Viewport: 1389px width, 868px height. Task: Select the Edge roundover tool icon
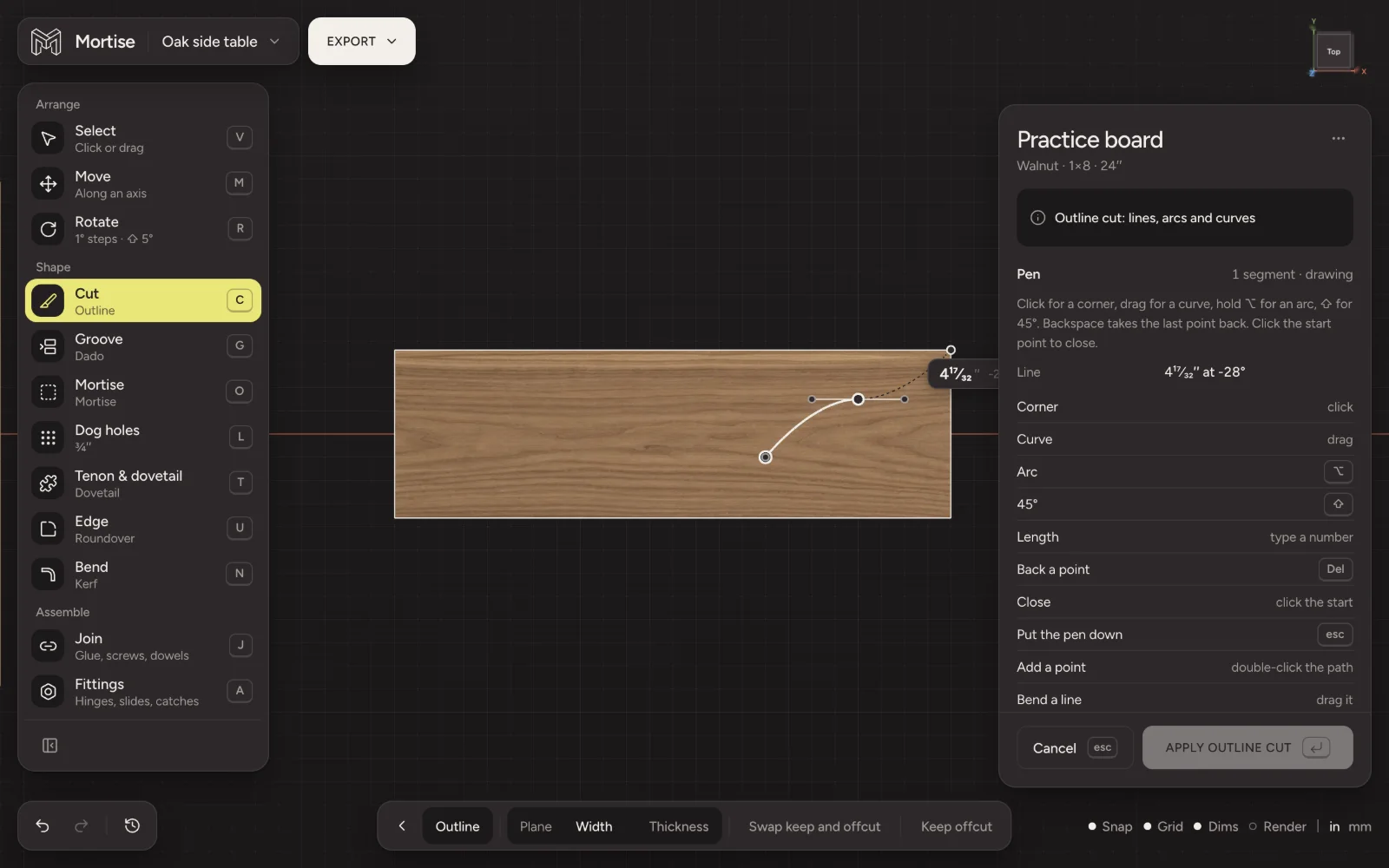[49, 529]
